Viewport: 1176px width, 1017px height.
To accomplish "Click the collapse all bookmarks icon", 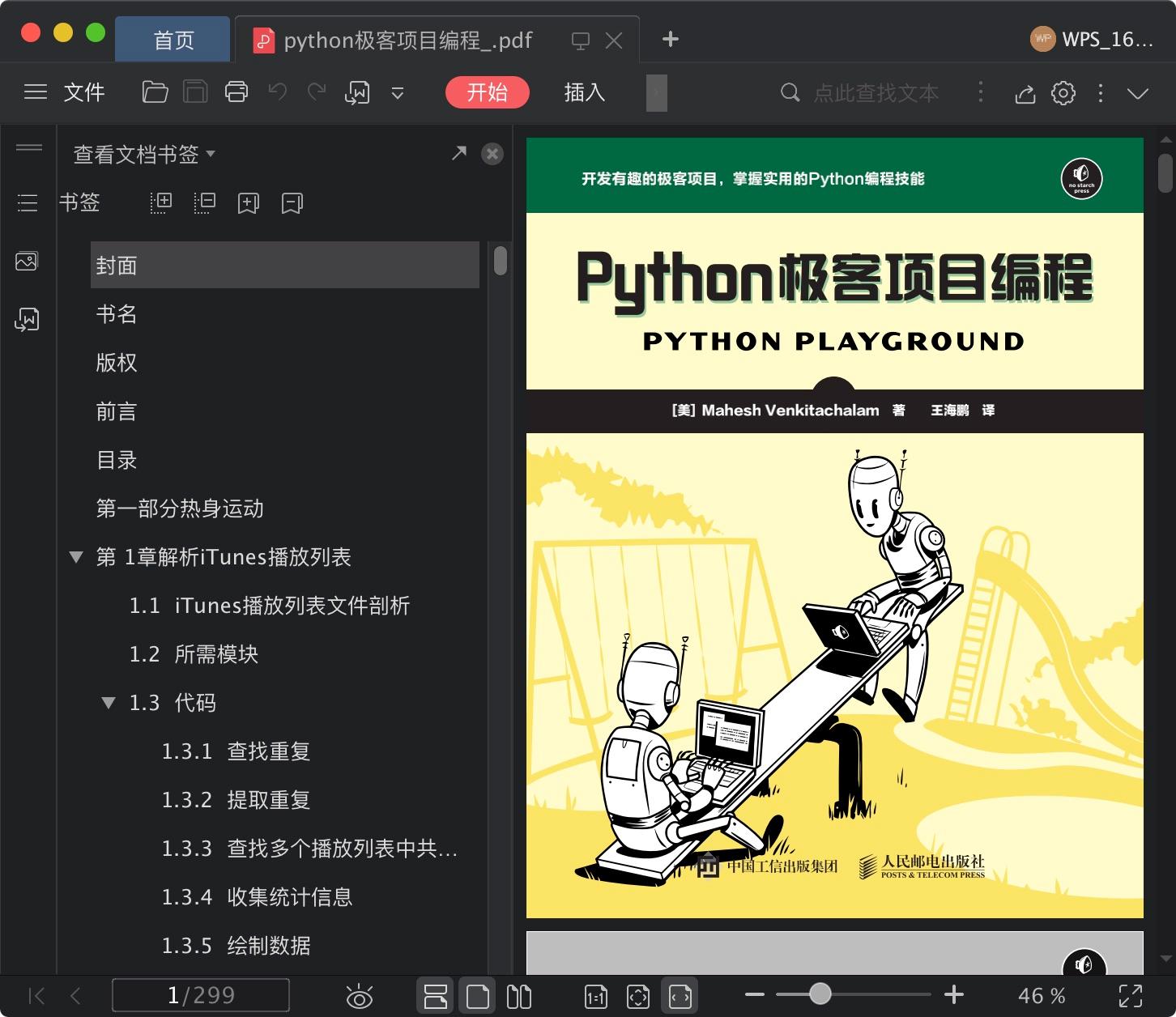I will pyautogui.click(x=205, y=202).
